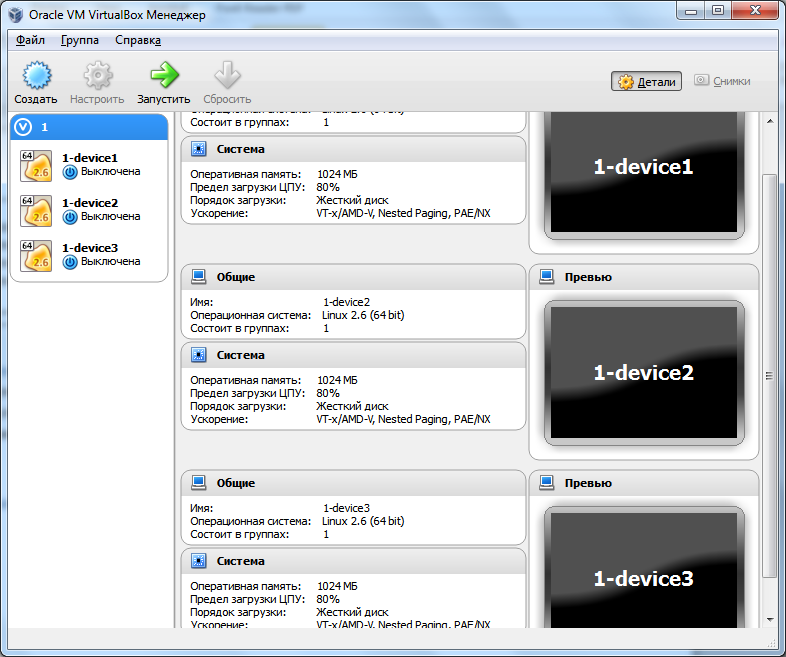Select 1-device2 in the VM list

tap(89, 210)
